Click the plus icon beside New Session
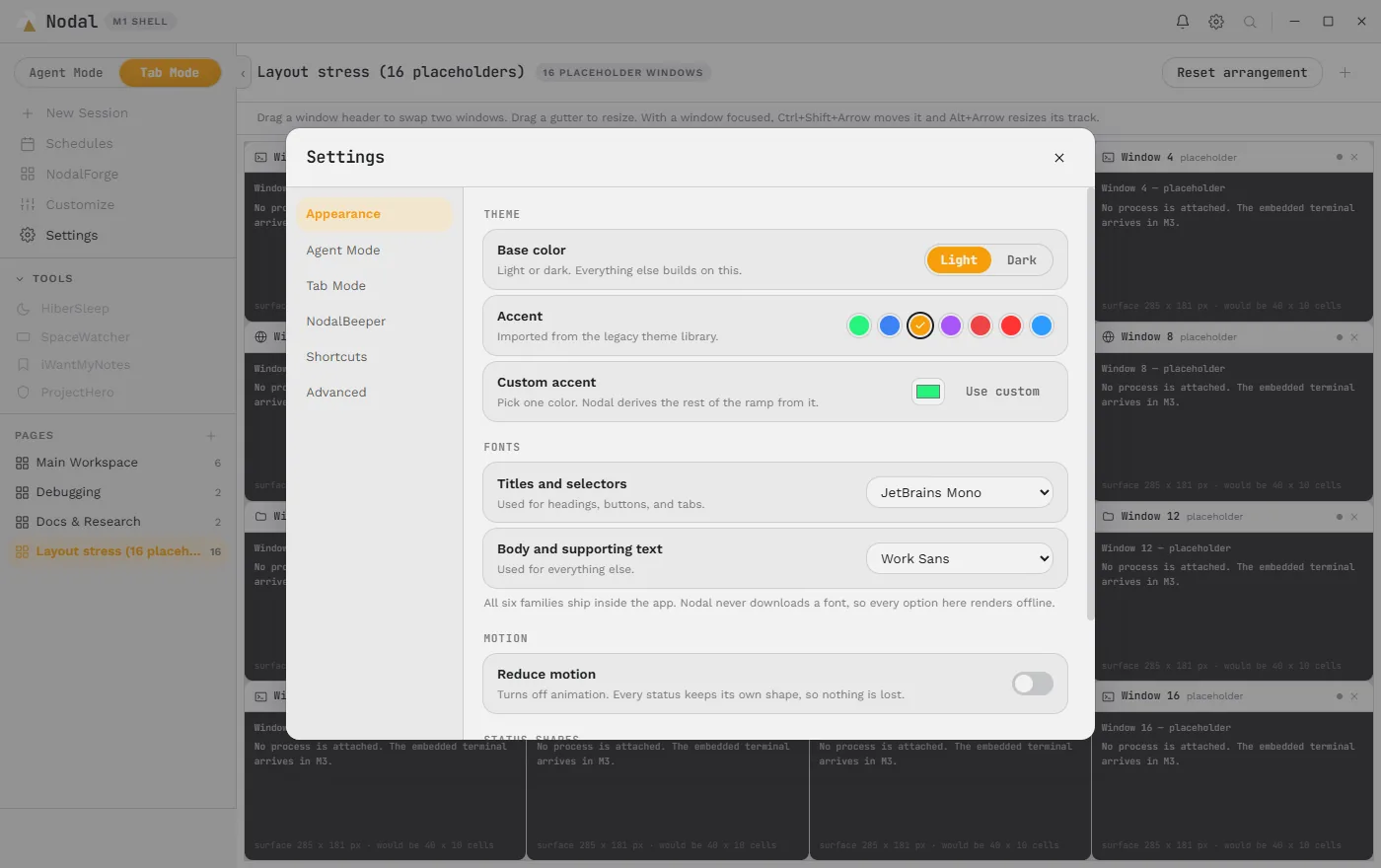Viewport: 1381px width, 868px height. (x=28, y=113)
